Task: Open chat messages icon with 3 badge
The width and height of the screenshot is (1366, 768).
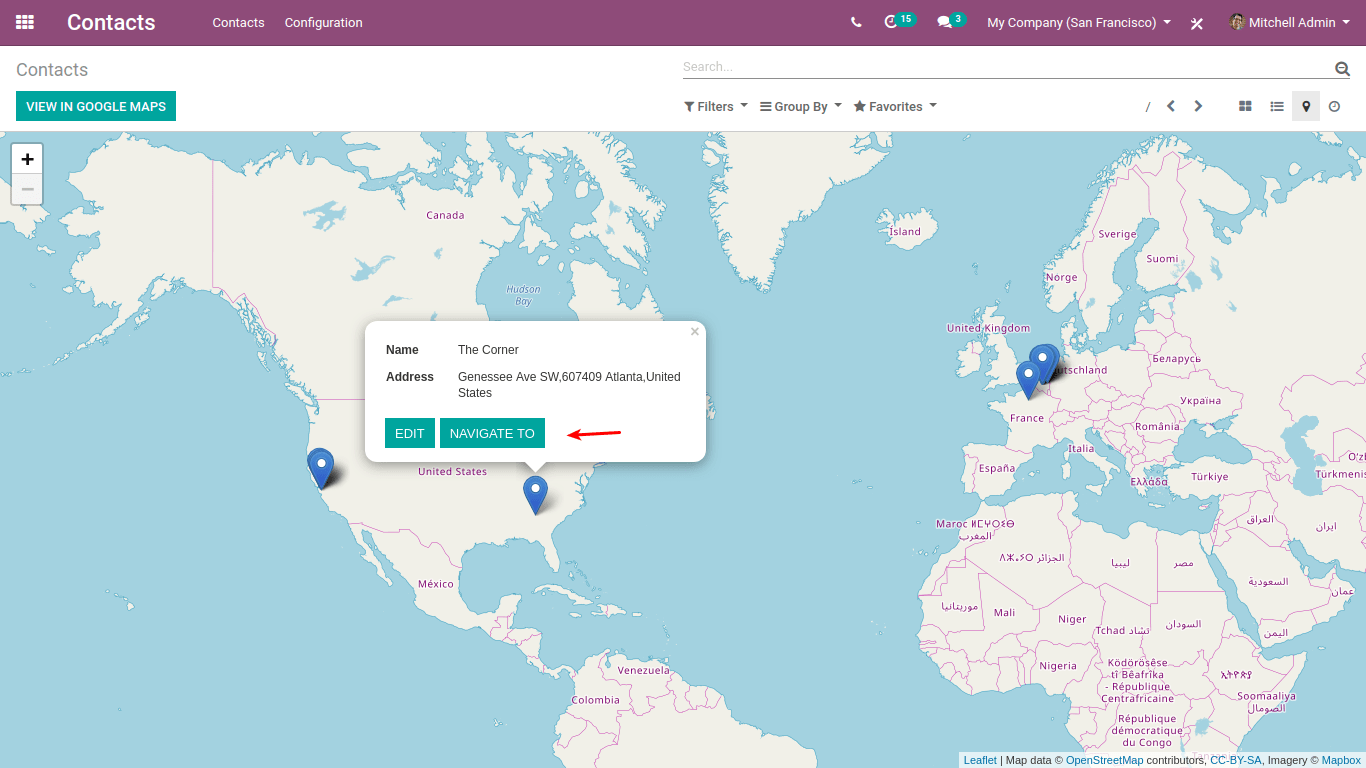Action: pyautogui.click(x=950, y=21)
